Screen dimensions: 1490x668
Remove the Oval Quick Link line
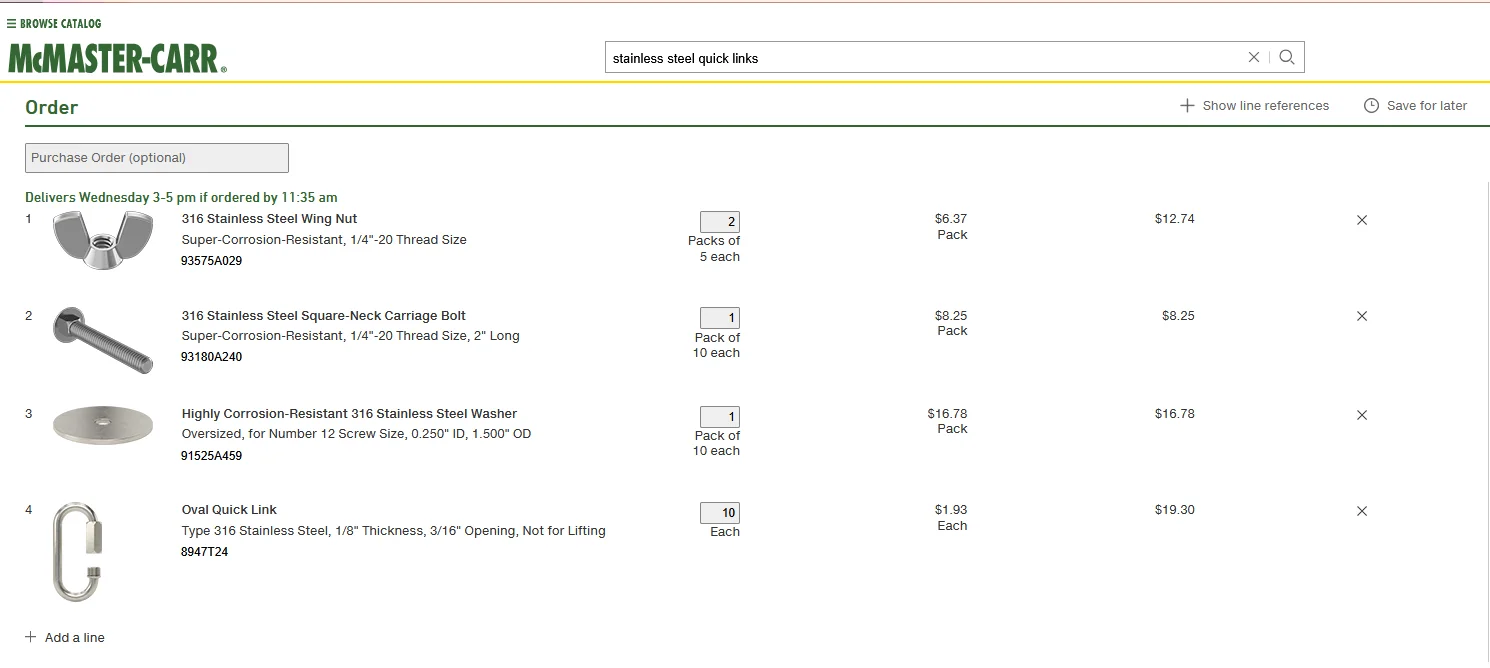click(x=1361, y=511)
